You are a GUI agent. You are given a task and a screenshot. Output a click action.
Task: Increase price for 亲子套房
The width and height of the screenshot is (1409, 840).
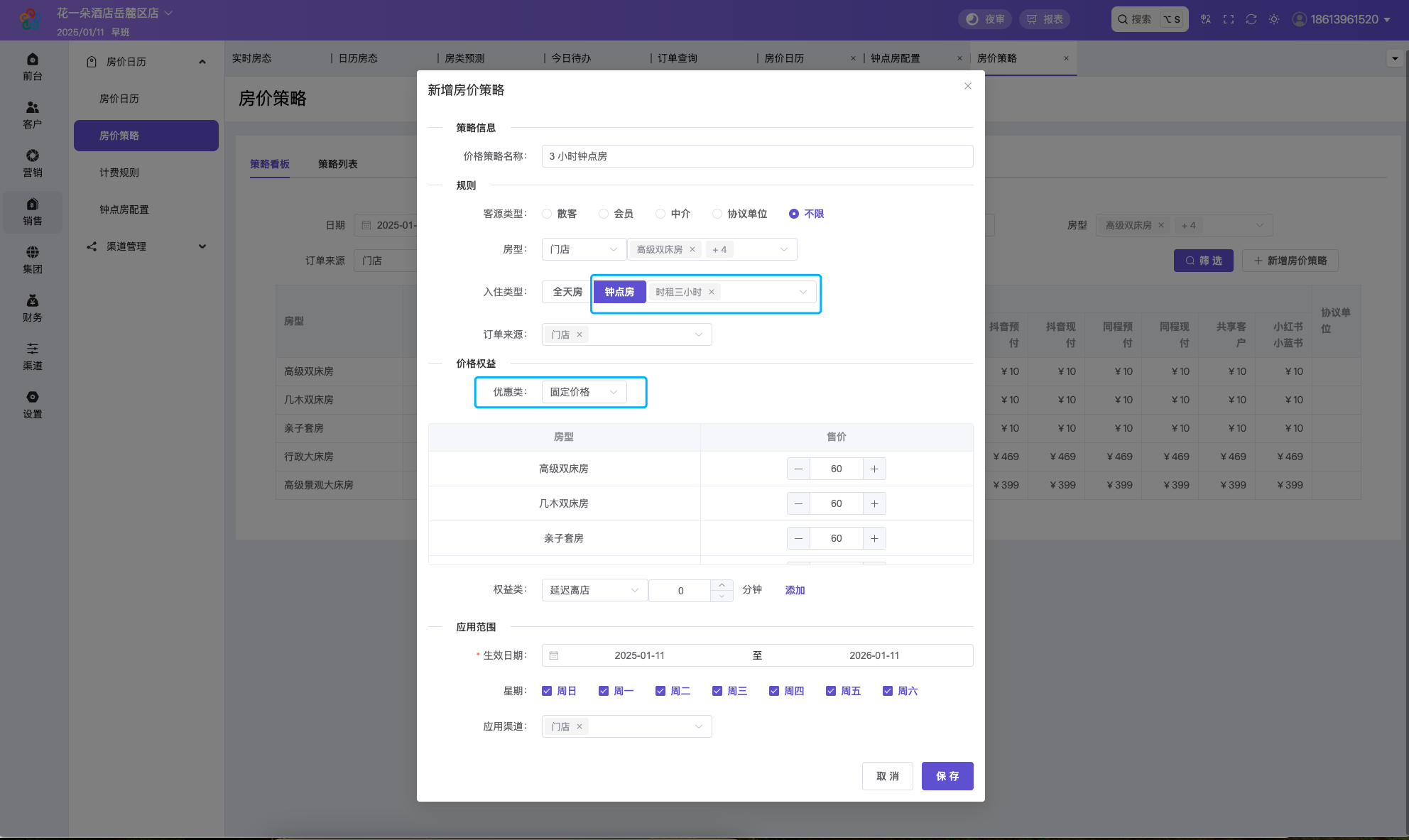(874, 538)
